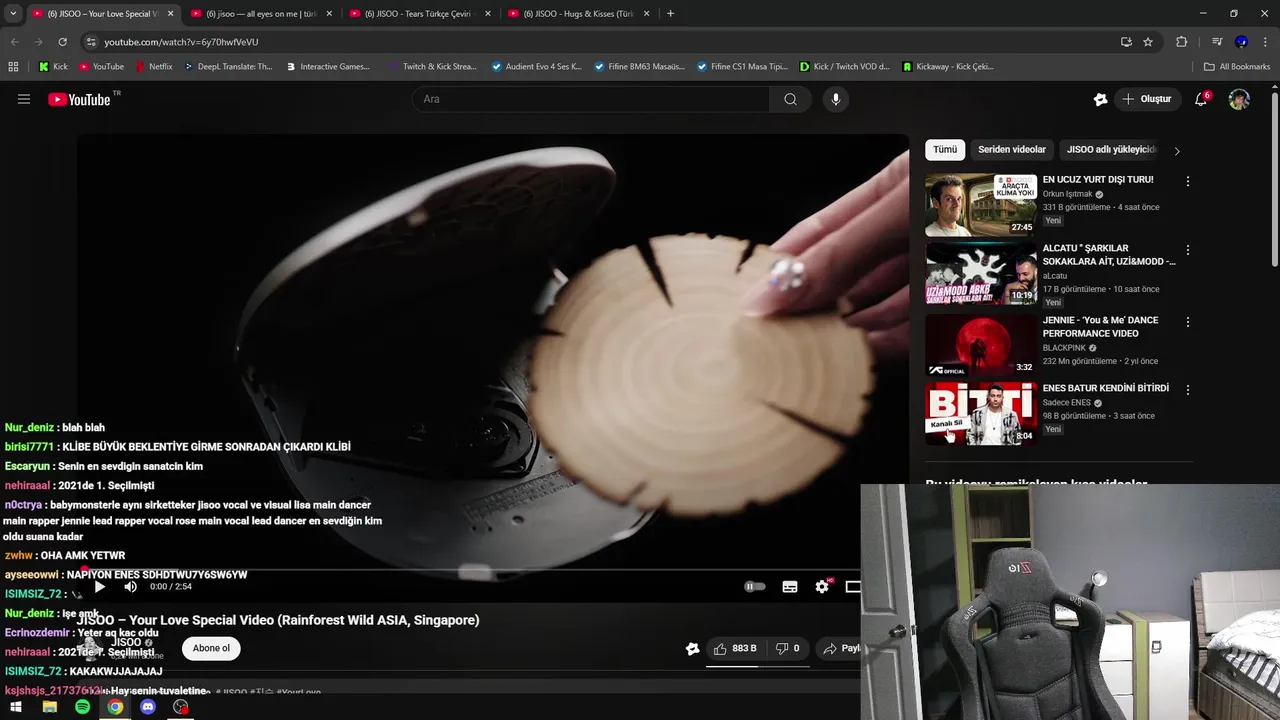
Task: Open the browser extensions puzzle icon
Action: [x=1181, y=42]
